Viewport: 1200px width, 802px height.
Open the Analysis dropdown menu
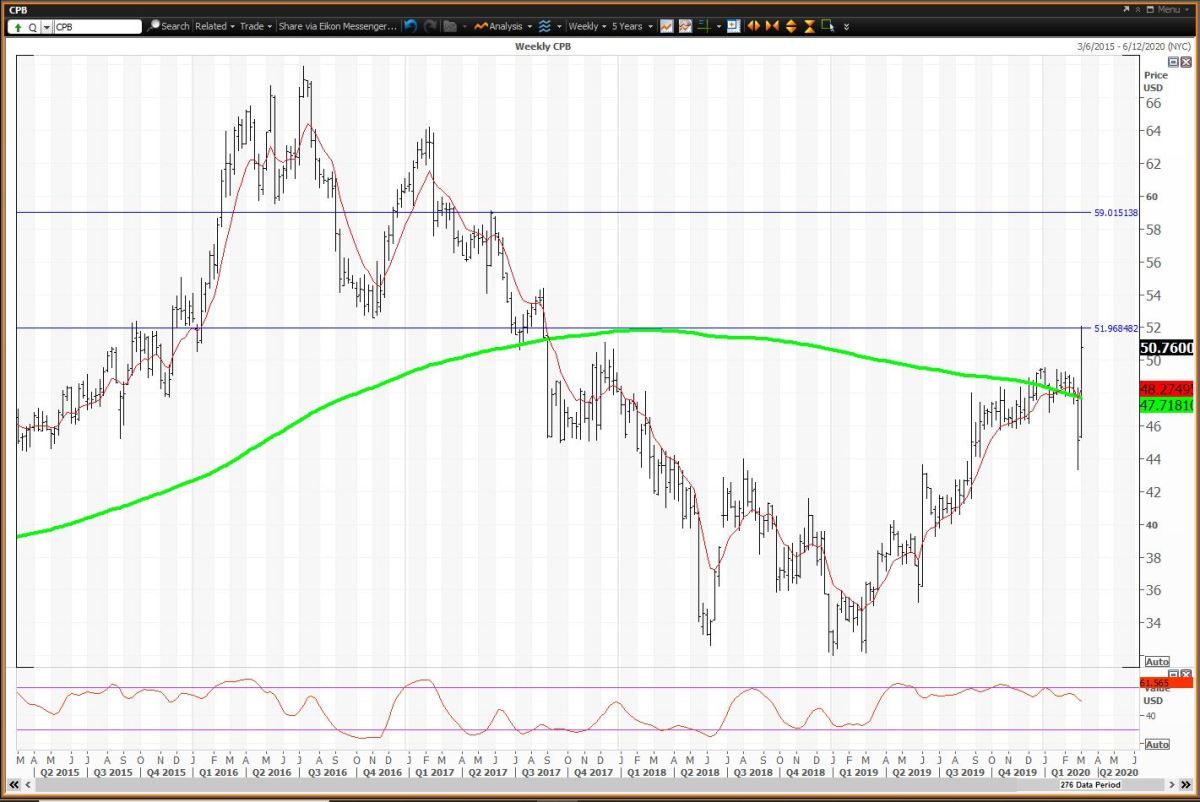point(504,26)
